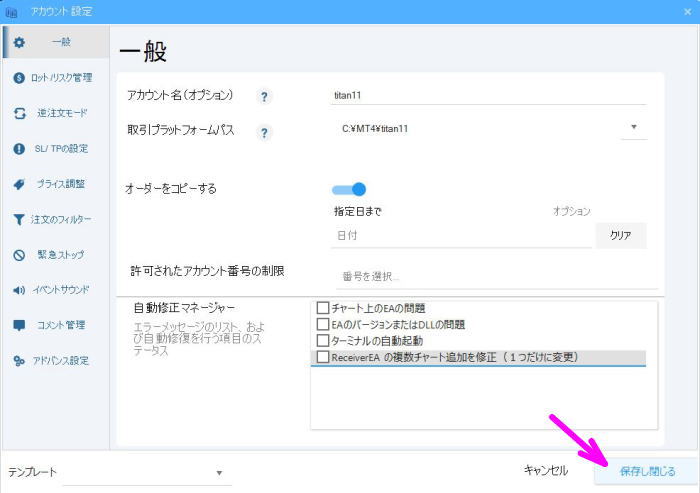Click the 指定日まで label
The image size is (700, 493).
point(358,212)
